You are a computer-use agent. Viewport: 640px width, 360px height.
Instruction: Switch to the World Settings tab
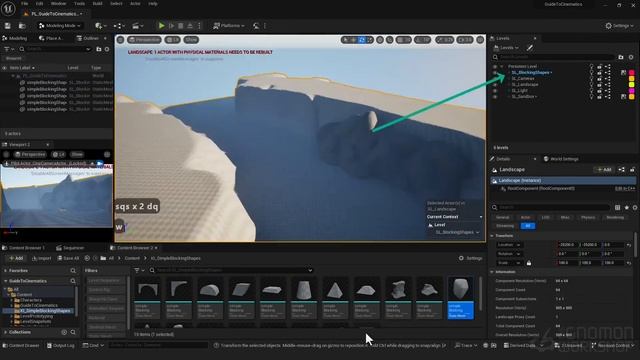point(562,159)
